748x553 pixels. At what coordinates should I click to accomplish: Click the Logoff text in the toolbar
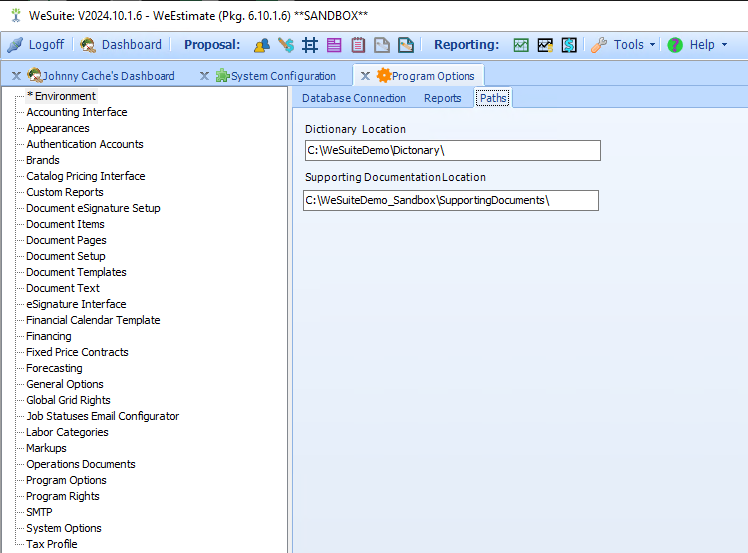(x=46, y=45)
